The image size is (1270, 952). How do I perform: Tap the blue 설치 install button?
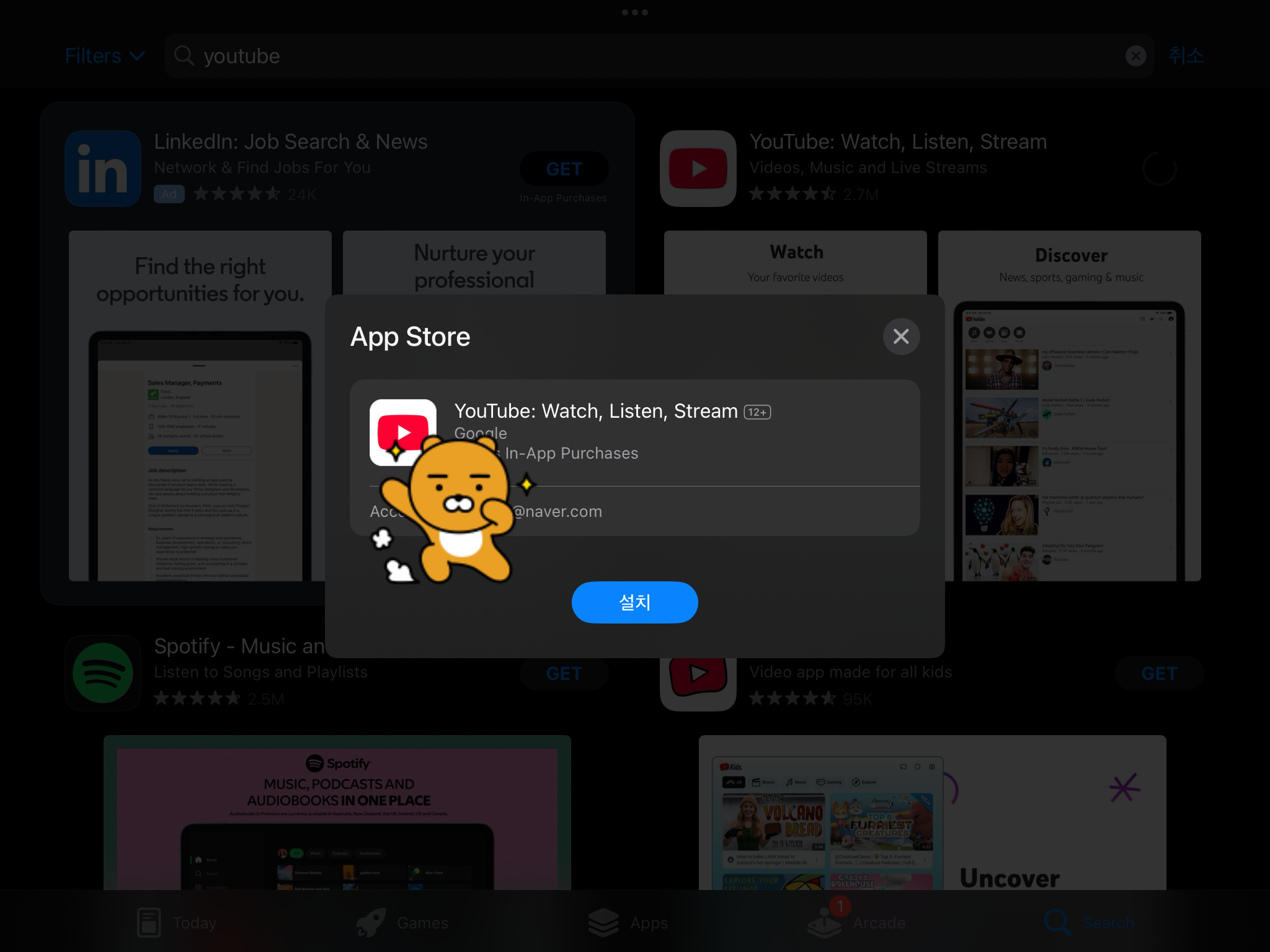pos(634,602)
